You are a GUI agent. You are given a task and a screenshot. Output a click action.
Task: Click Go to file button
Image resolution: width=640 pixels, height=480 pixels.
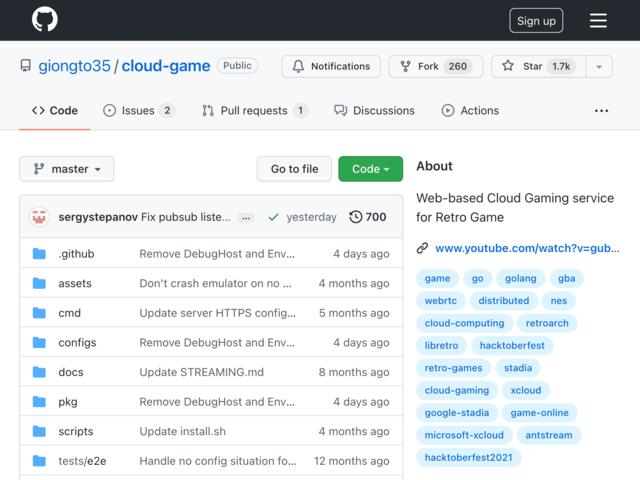[x=294, y=169]
